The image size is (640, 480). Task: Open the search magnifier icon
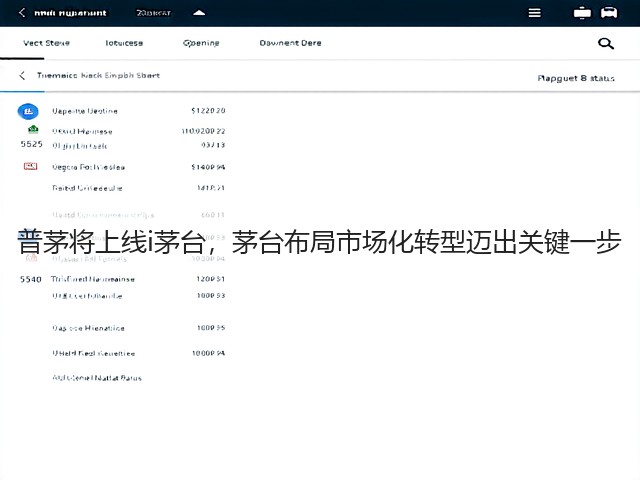click(606, 43)
